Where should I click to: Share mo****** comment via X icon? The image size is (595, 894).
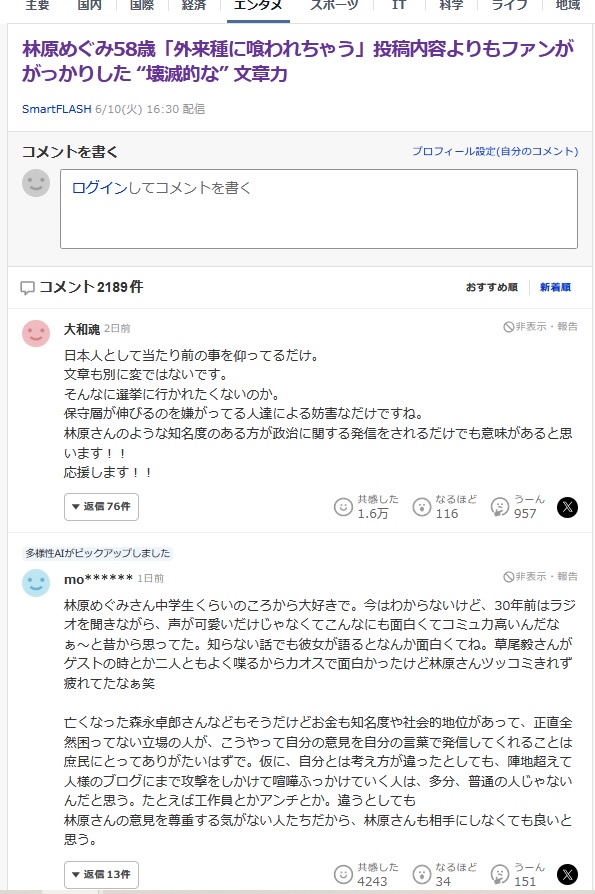coord(567,875)
